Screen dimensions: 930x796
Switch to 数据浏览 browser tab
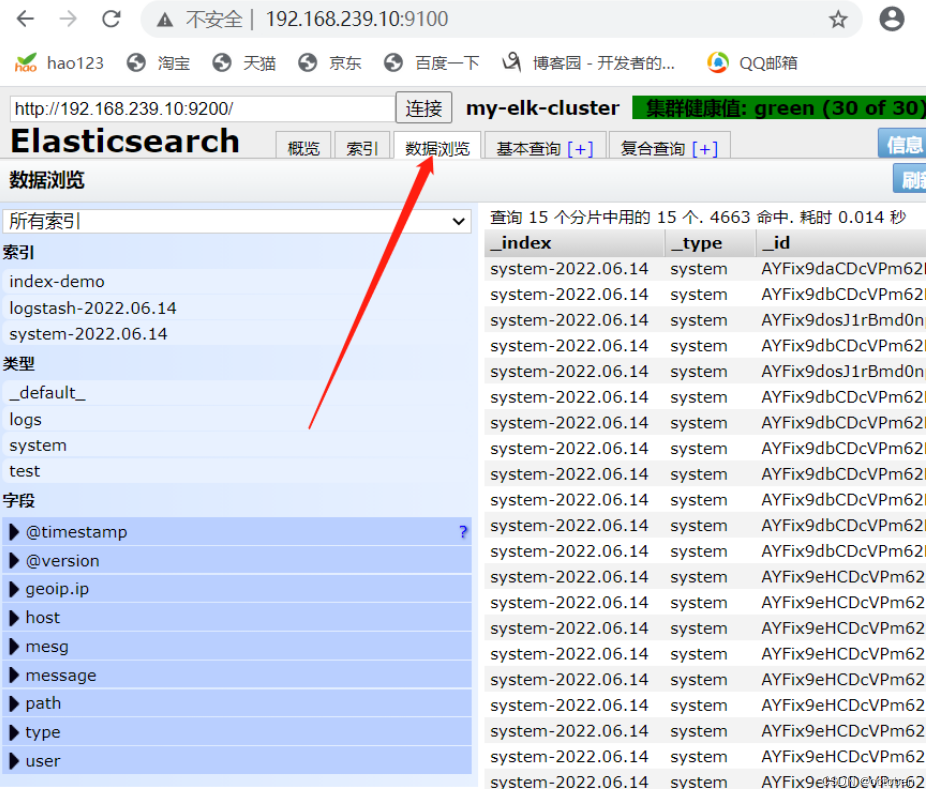(x=437, y=147)
